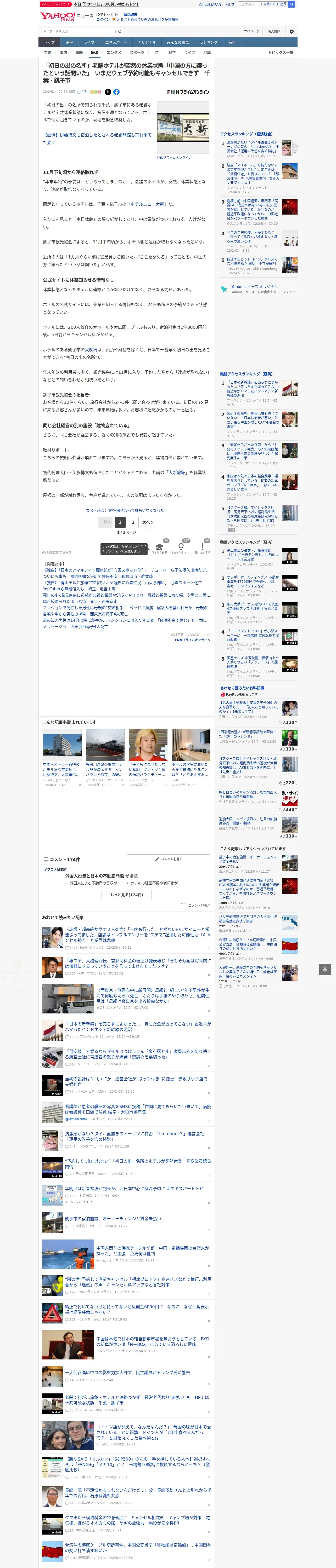Select the 速報 tab
This screenshot has width=336, height=1568.
69,42
